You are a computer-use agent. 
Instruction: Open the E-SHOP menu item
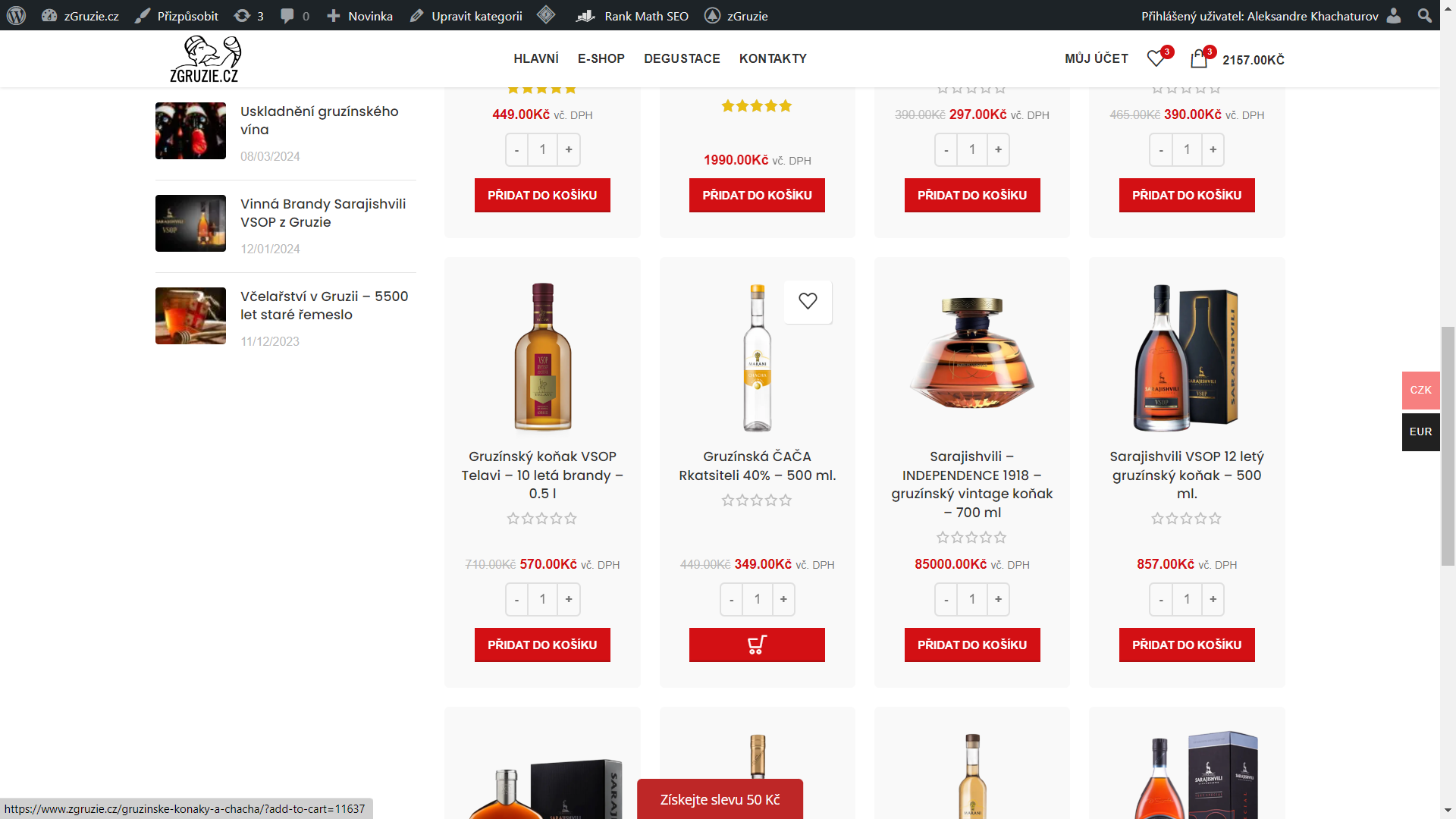tap(601, 58)
